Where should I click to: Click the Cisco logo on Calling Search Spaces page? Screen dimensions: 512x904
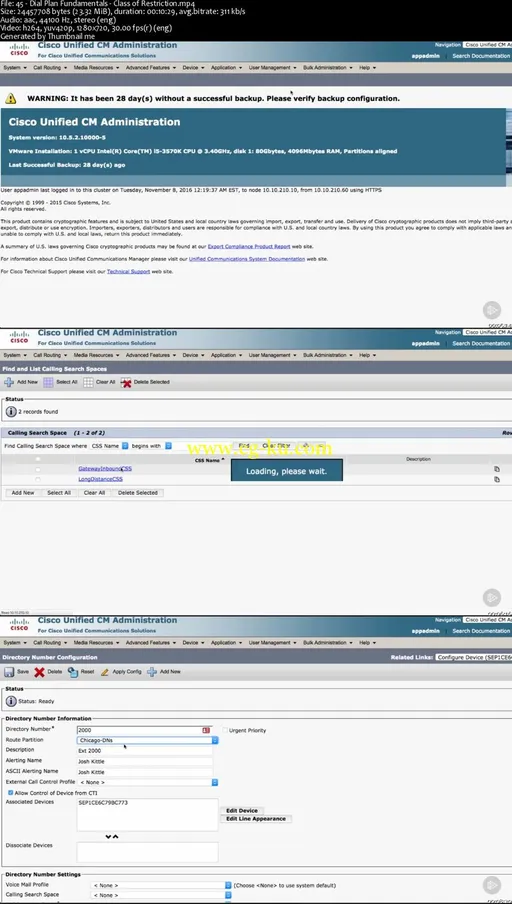click(x=19, y=337)
